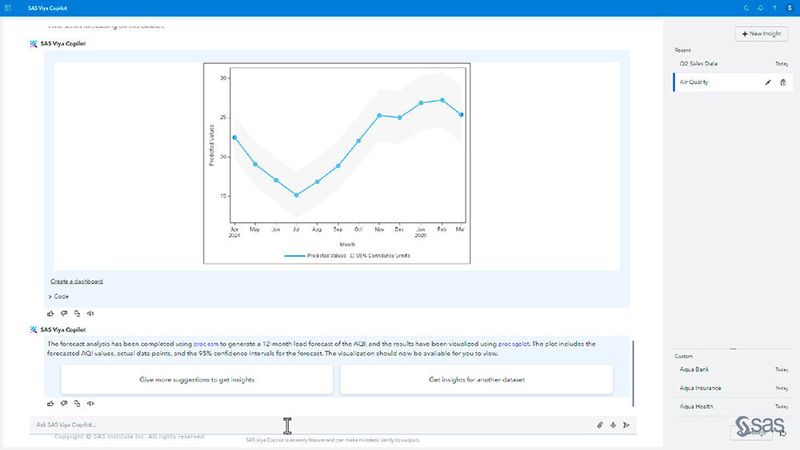Image resolution: width=800 pixels, height=450 pixels.
Task: Start voice input with the microphone icon
Action: [x=613, y=424]
